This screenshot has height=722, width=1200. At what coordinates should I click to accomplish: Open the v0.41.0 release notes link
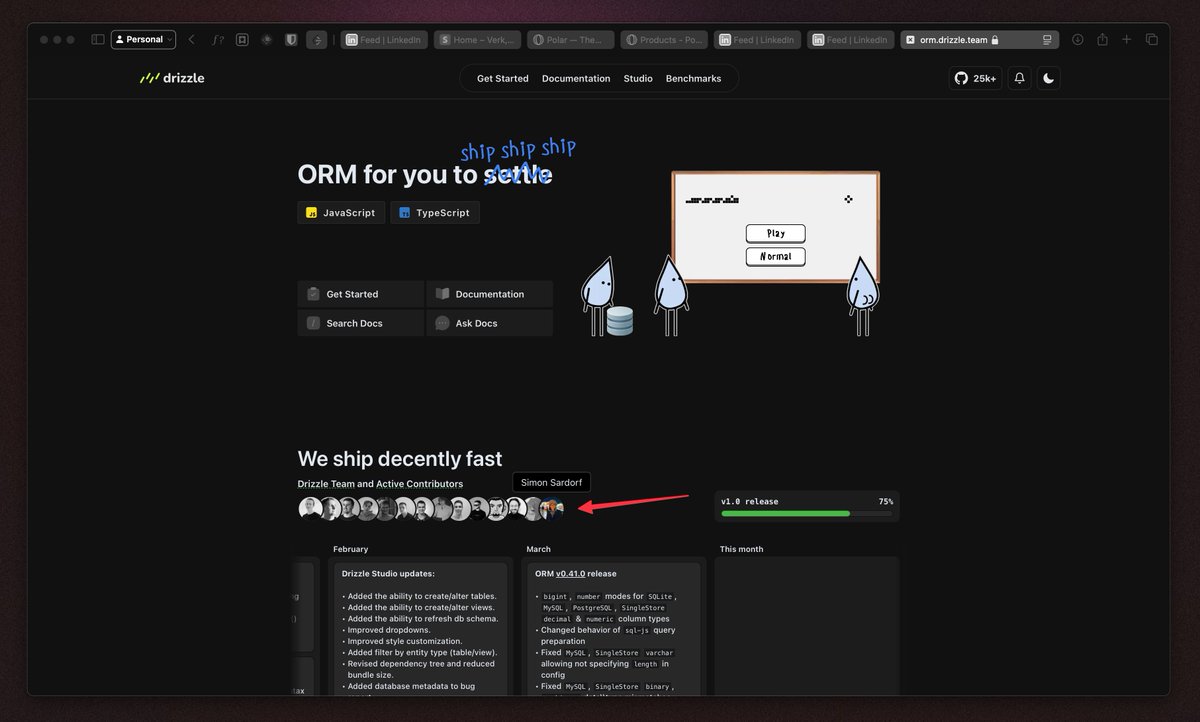[x=570, y=573]
